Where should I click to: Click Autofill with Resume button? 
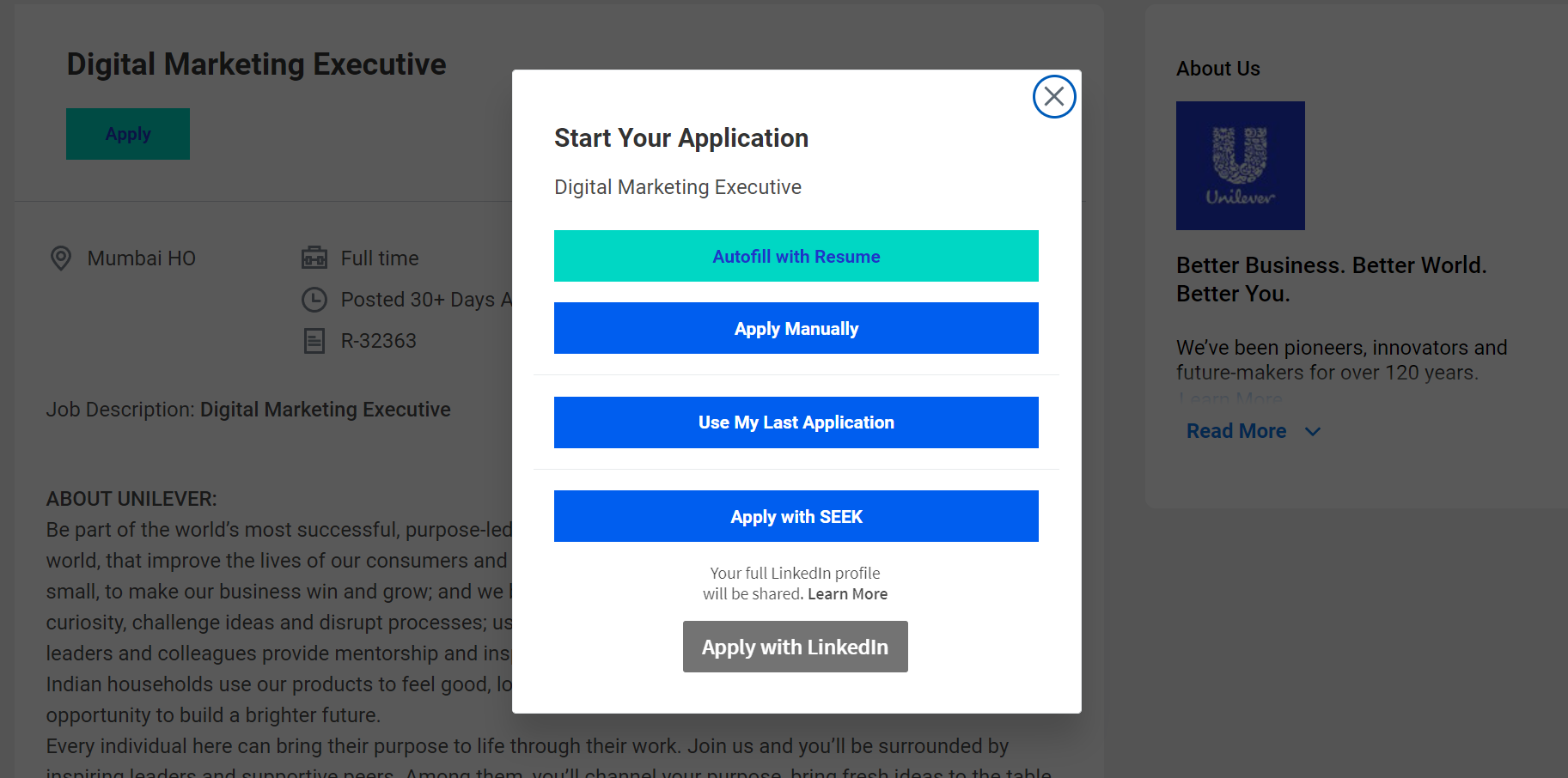(x=796, y=256)
